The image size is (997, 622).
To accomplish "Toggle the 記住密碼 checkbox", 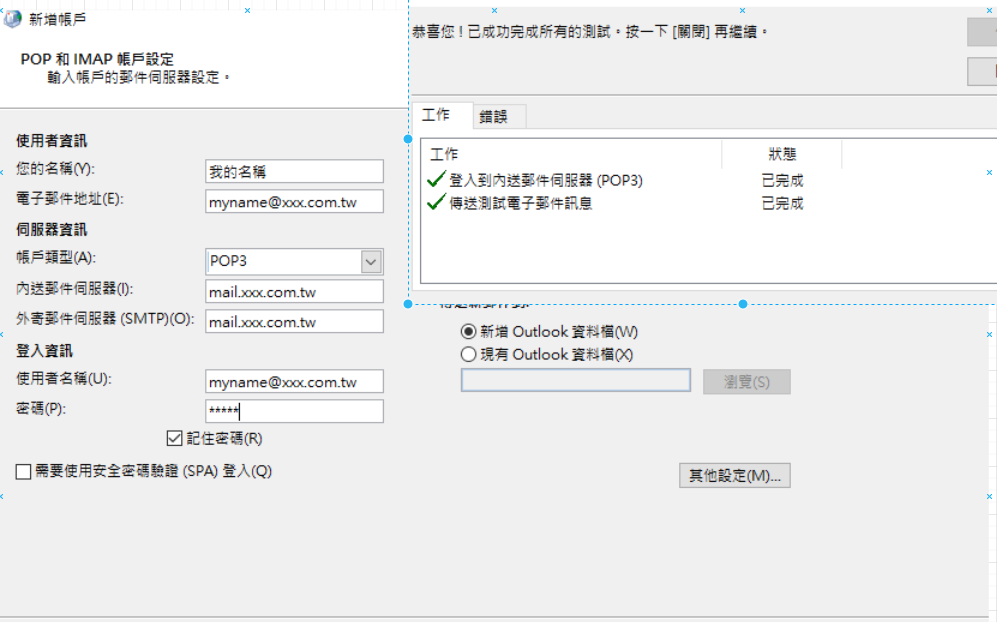I will click(x=176, y=438).
